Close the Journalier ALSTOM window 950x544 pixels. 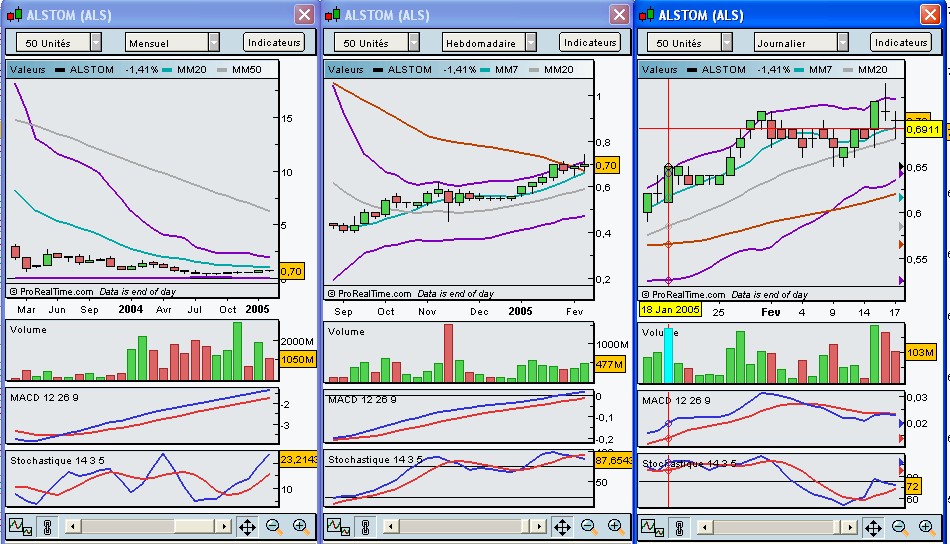pyautogui.click(x=930, y=15)
